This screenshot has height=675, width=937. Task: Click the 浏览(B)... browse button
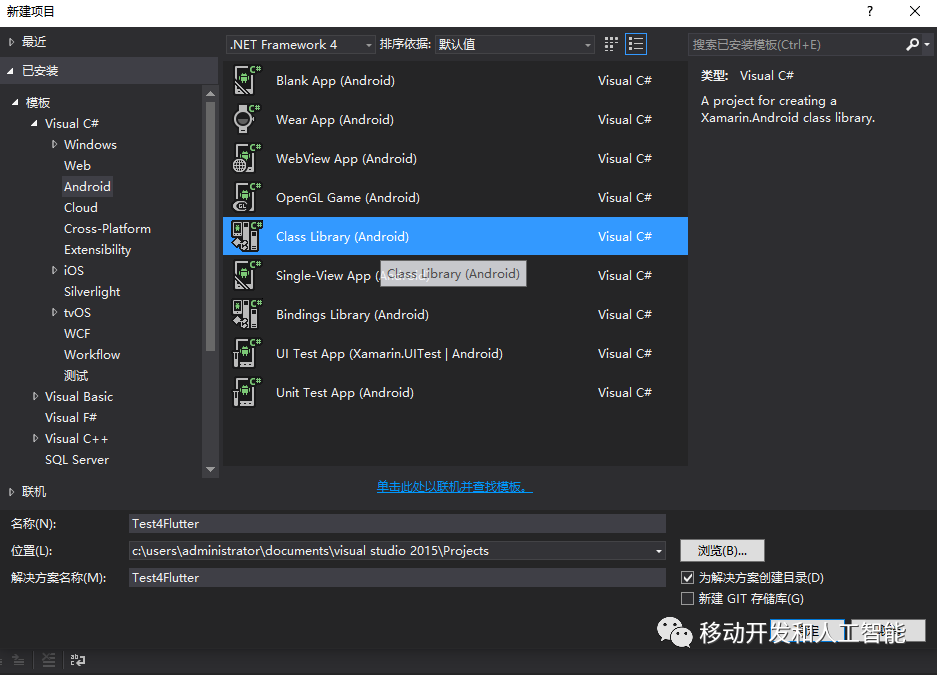[x=722, y=551]
